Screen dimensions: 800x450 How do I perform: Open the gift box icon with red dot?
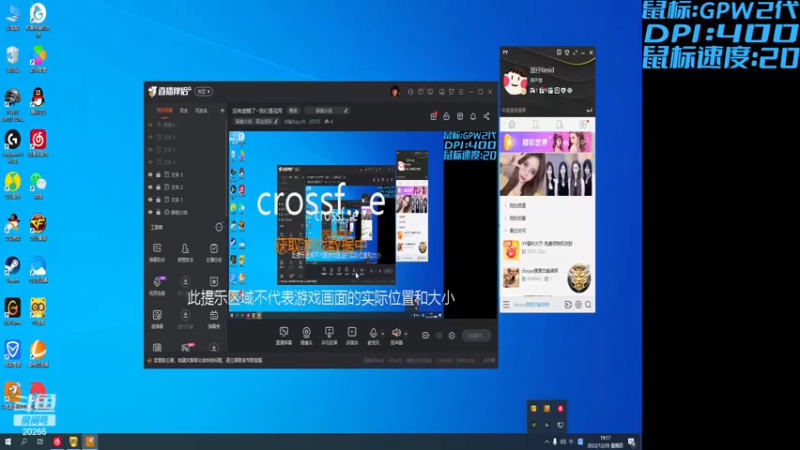coord(433,116)
